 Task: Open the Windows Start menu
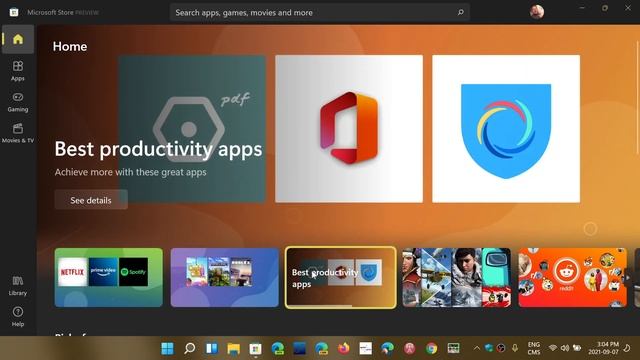click(167, 349)
